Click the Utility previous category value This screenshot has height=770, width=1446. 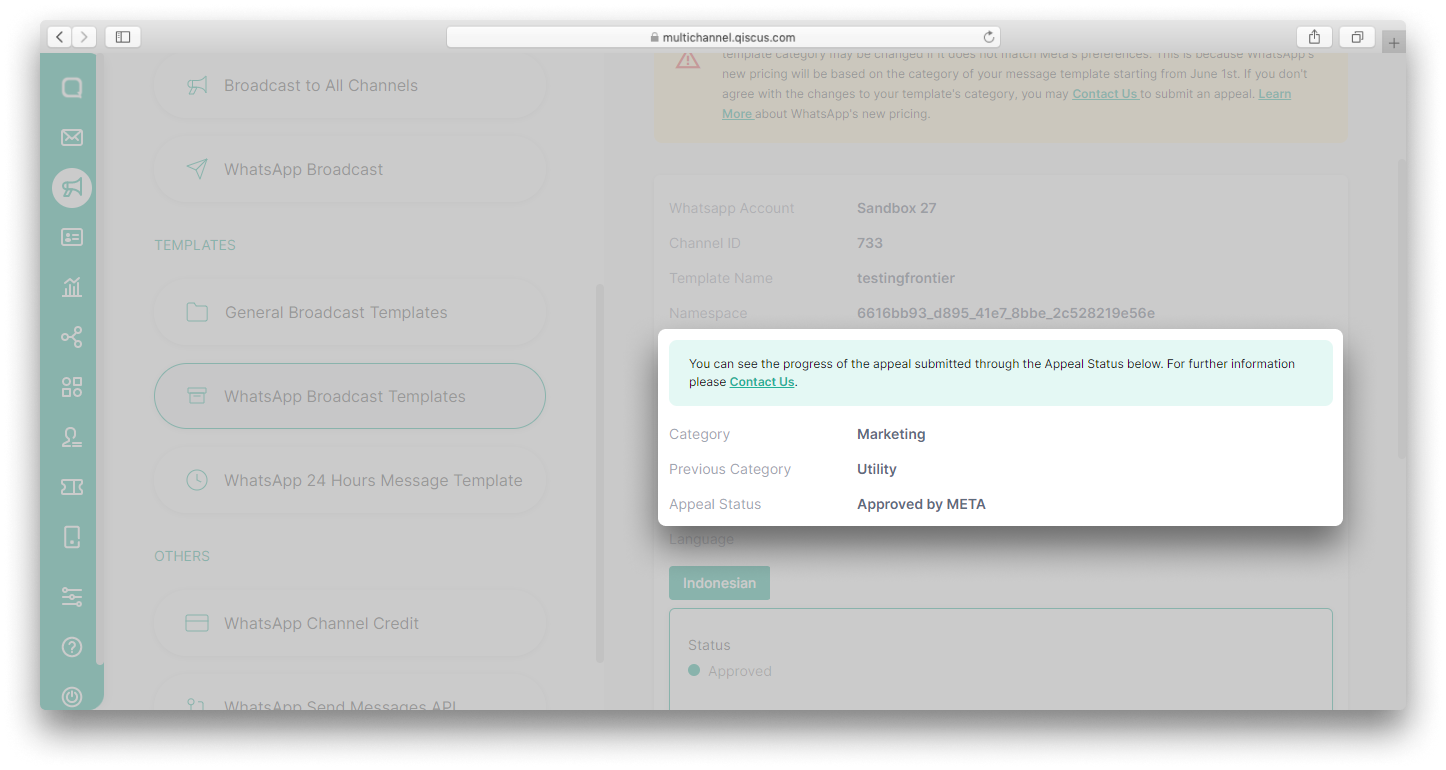[x=877, y=469]
